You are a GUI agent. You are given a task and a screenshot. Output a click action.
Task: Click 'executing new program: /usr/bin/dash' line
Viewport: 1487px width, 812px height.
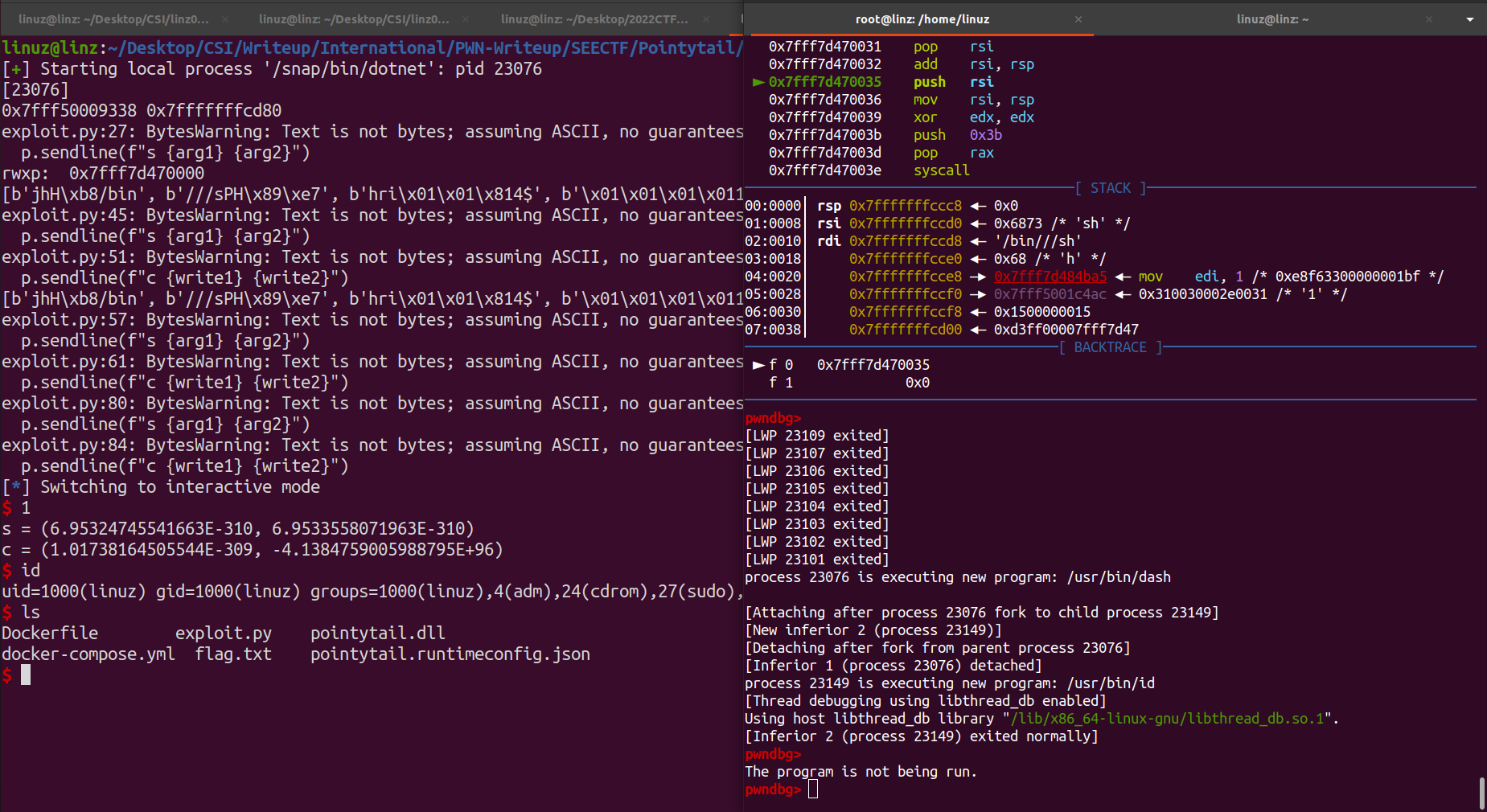pos(957,577)
